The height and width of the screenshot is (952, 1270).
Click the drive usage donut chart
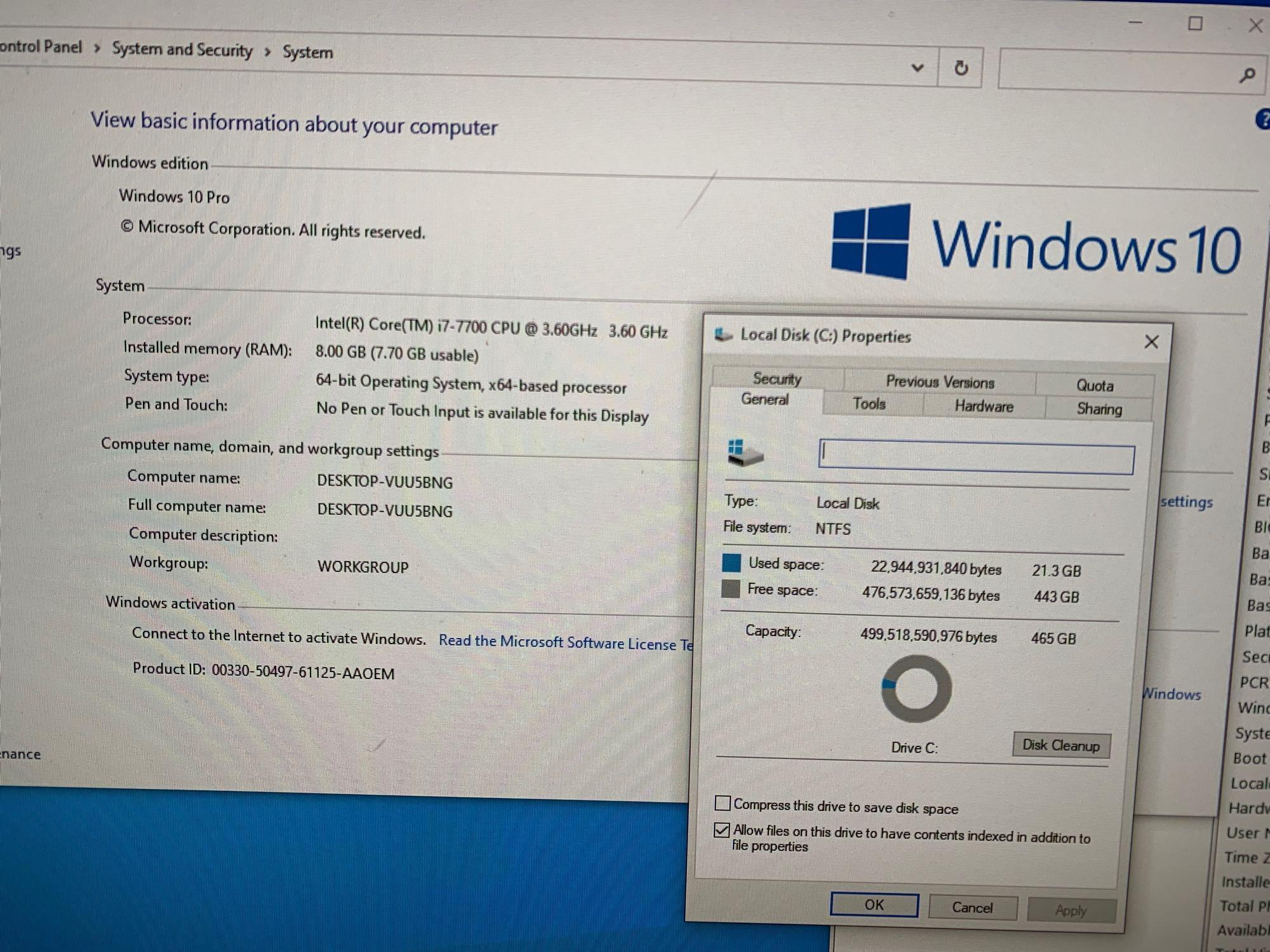pos(916,689)
